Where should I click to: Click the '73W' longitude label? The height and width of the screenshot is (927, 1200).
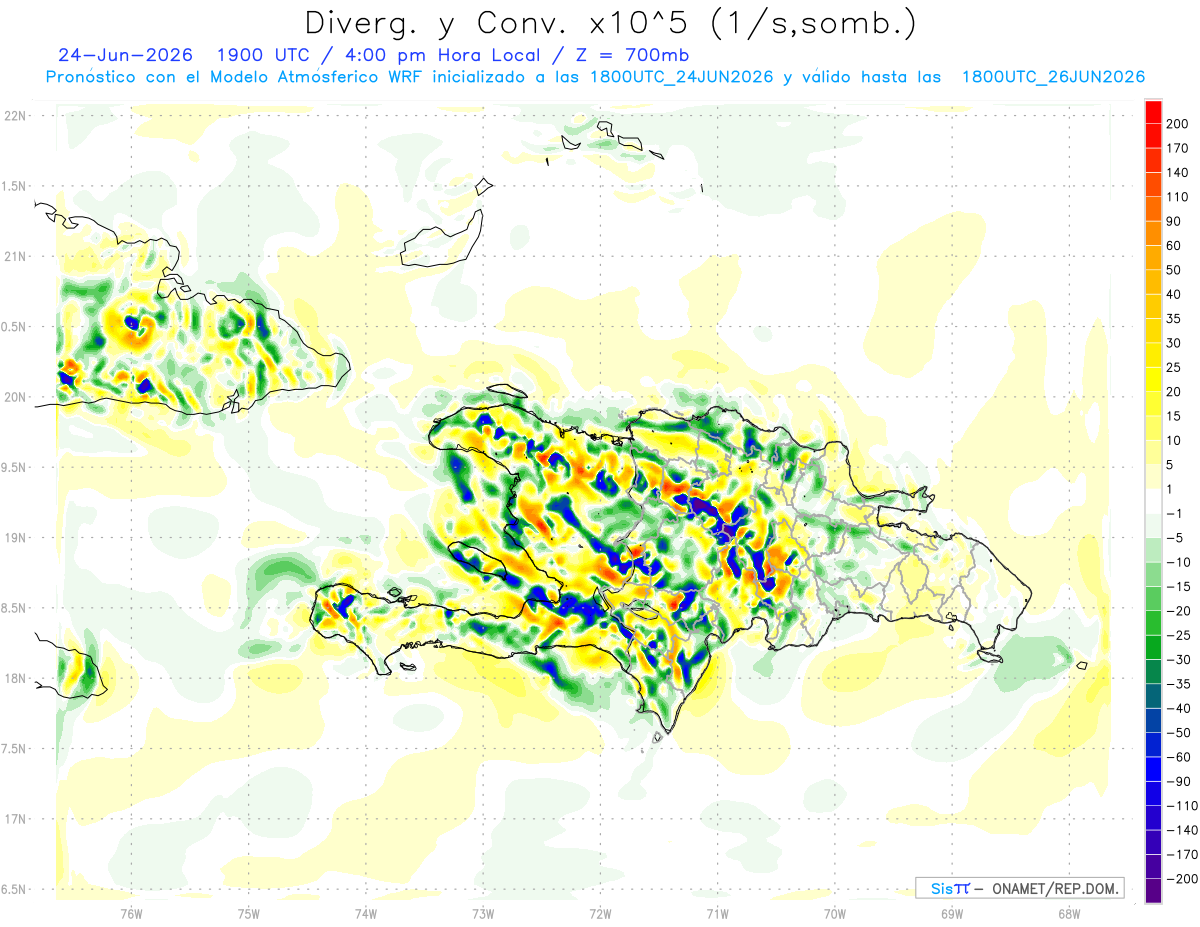pos(482,912)
